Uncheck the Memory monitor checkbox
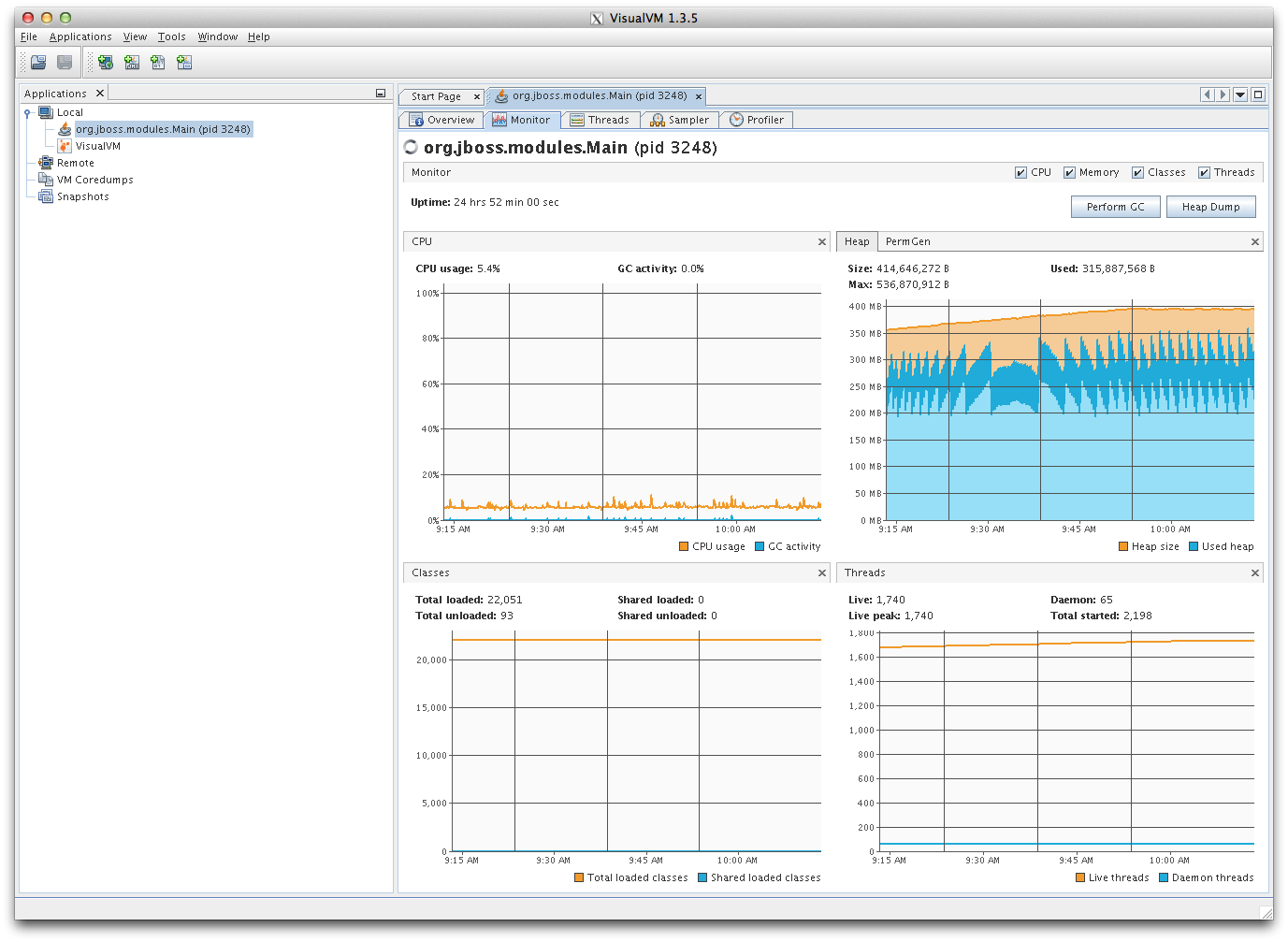 click(1069, 173)
